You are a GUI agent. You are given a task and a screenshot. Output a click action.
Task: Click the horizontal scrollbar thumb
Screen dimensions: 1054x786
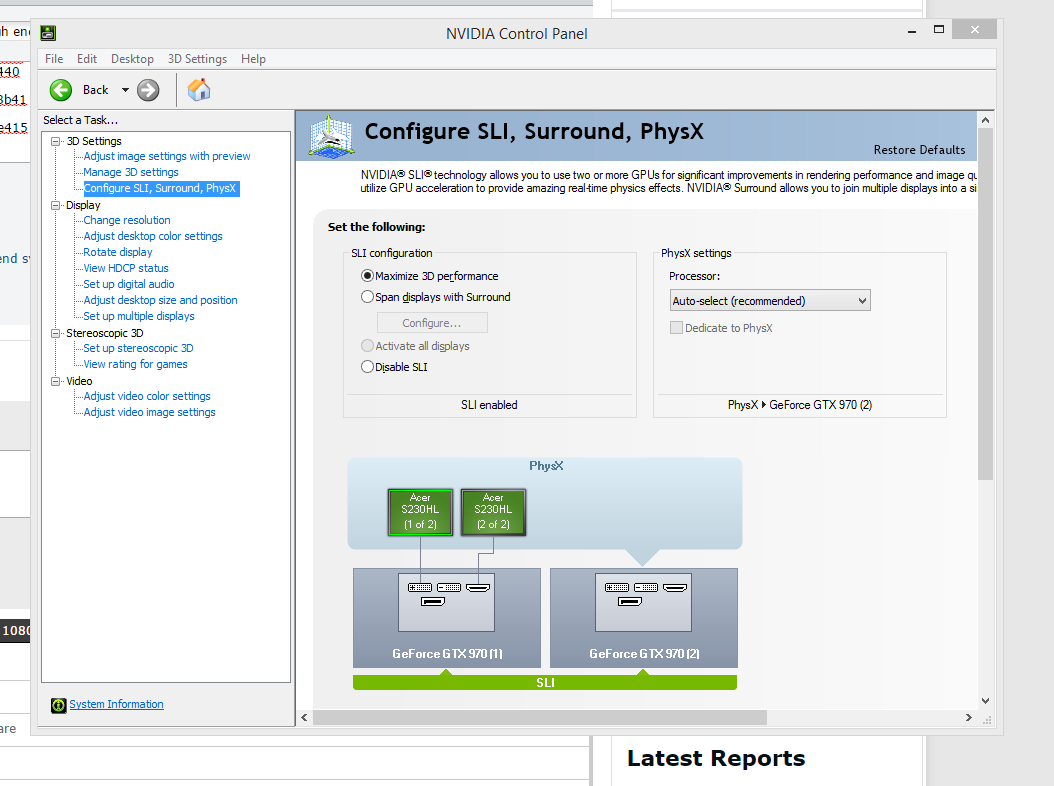[540, 717]
